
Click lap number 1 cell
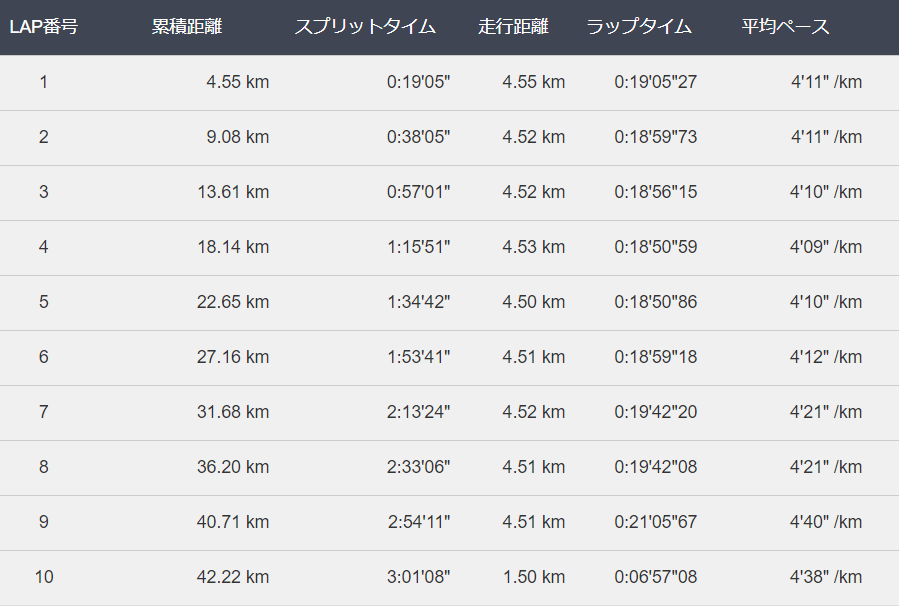point(44,82)
